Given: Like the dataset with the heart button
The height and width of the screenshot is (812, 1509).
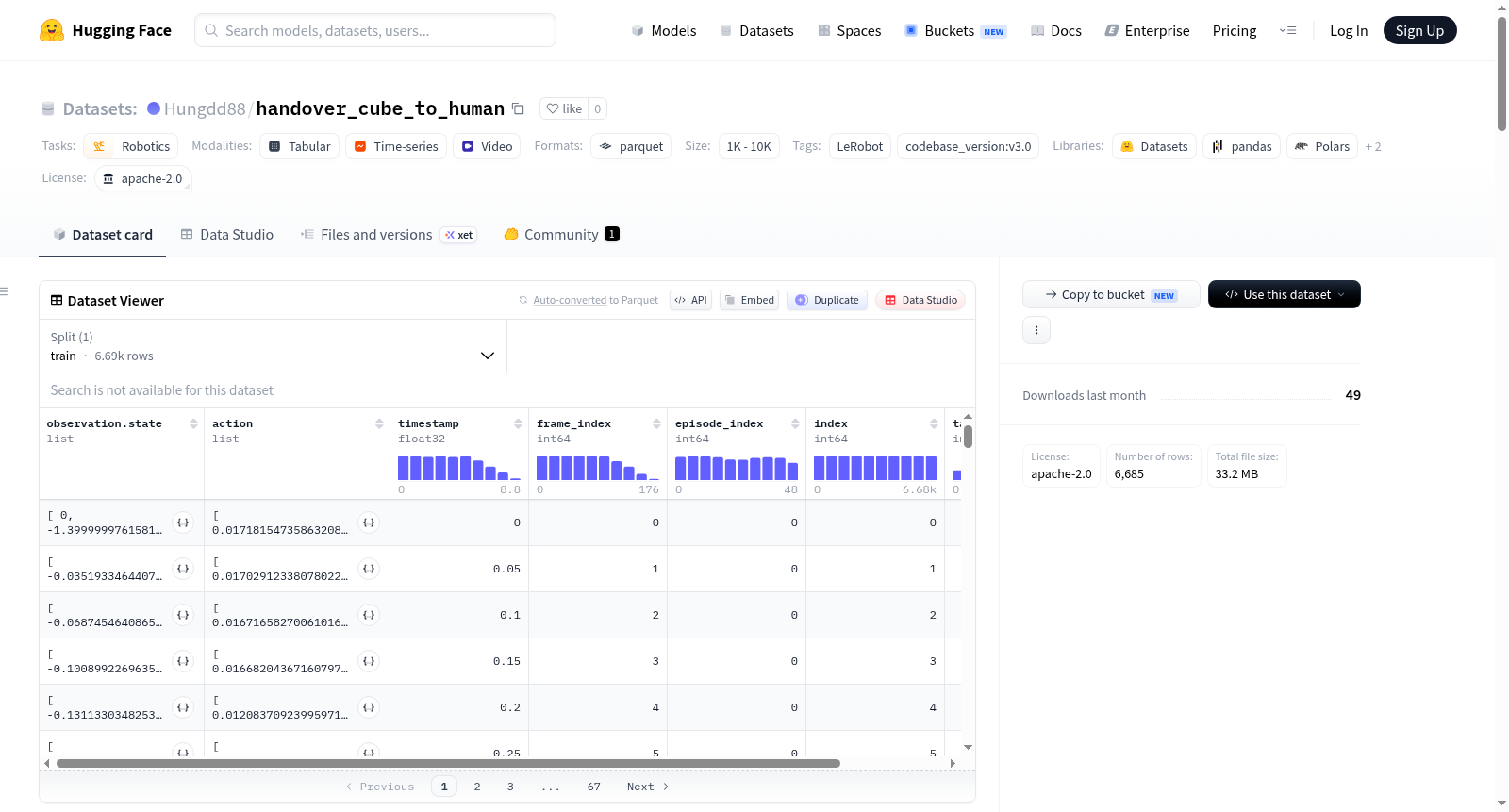Looking at the screenshot, I should (564, 108).
